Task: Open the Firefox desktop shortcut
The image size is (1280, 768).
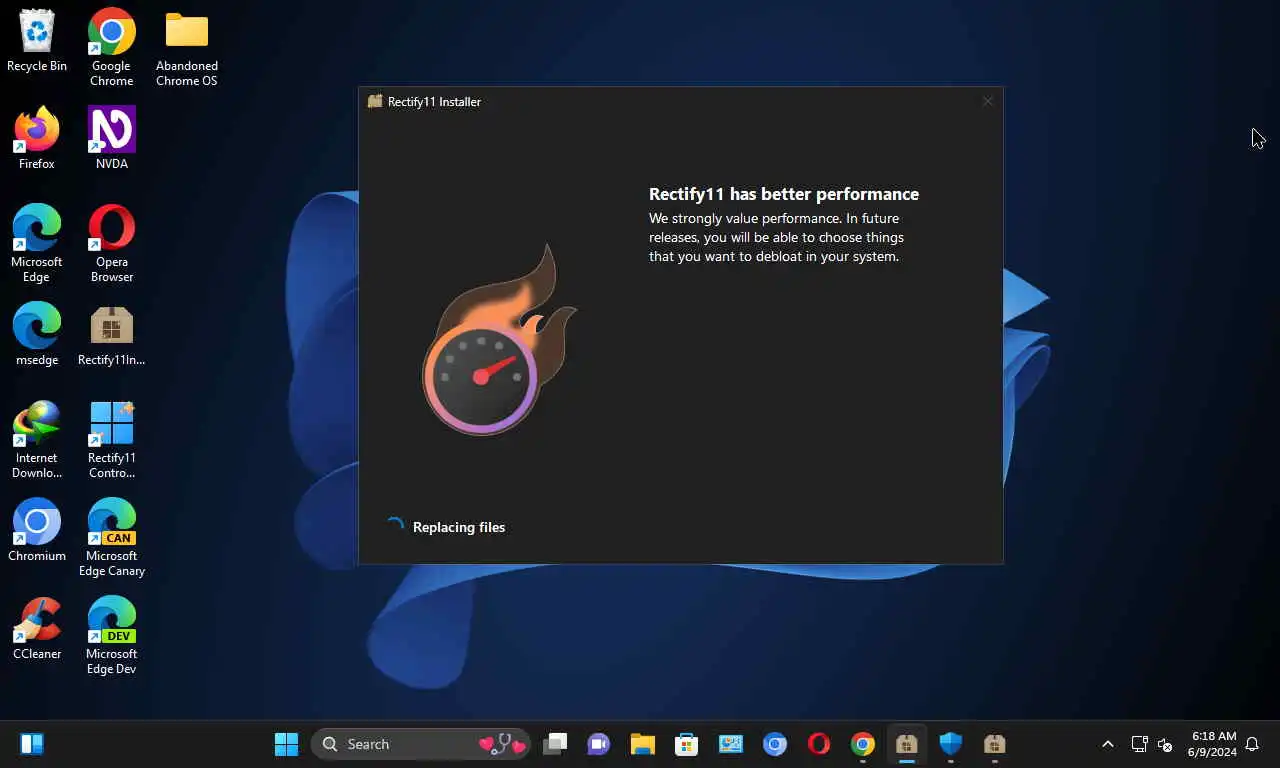Action: (37, 138)
